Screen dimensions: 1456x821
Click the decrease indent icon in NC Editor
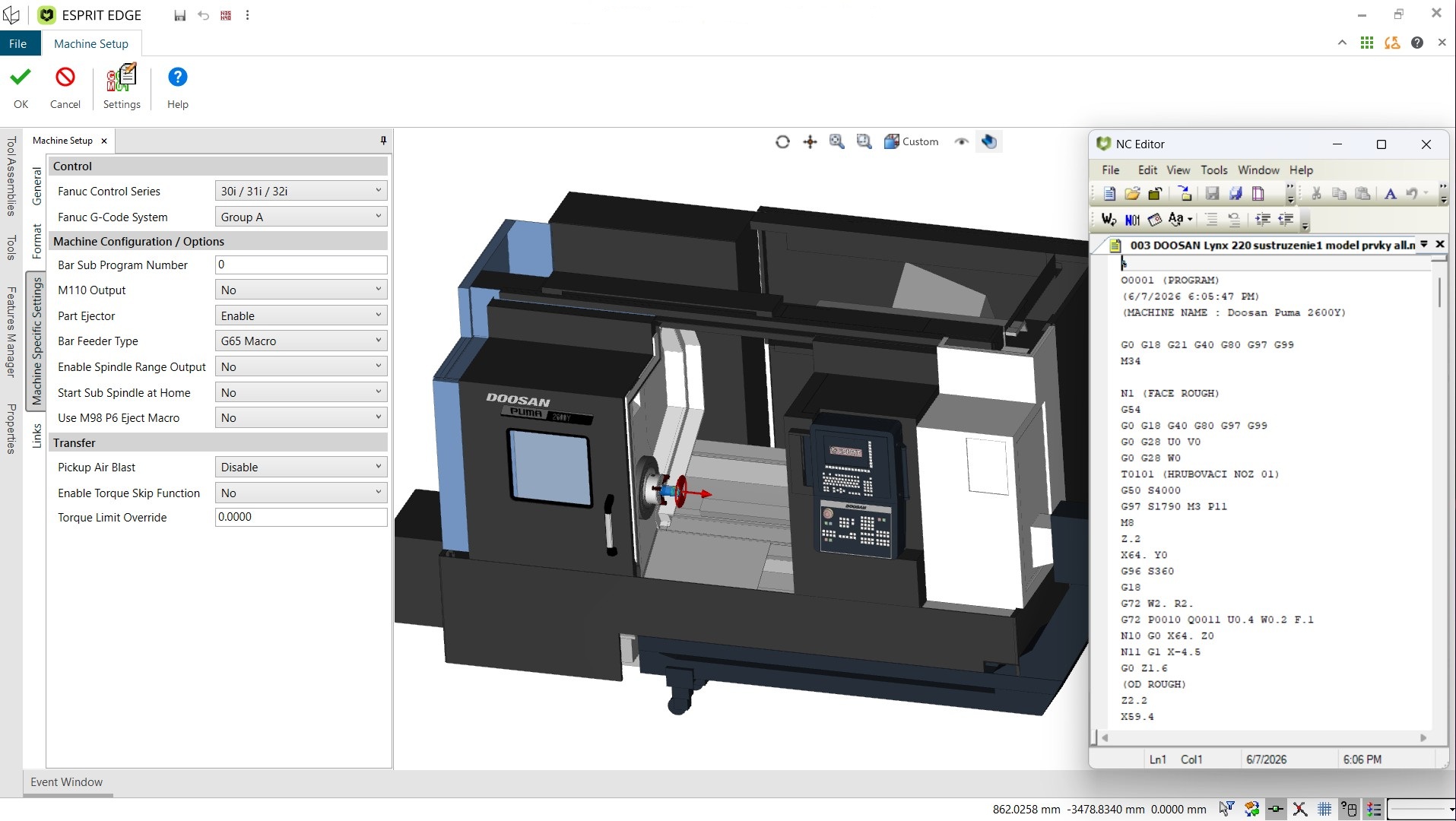[1286, 220]
